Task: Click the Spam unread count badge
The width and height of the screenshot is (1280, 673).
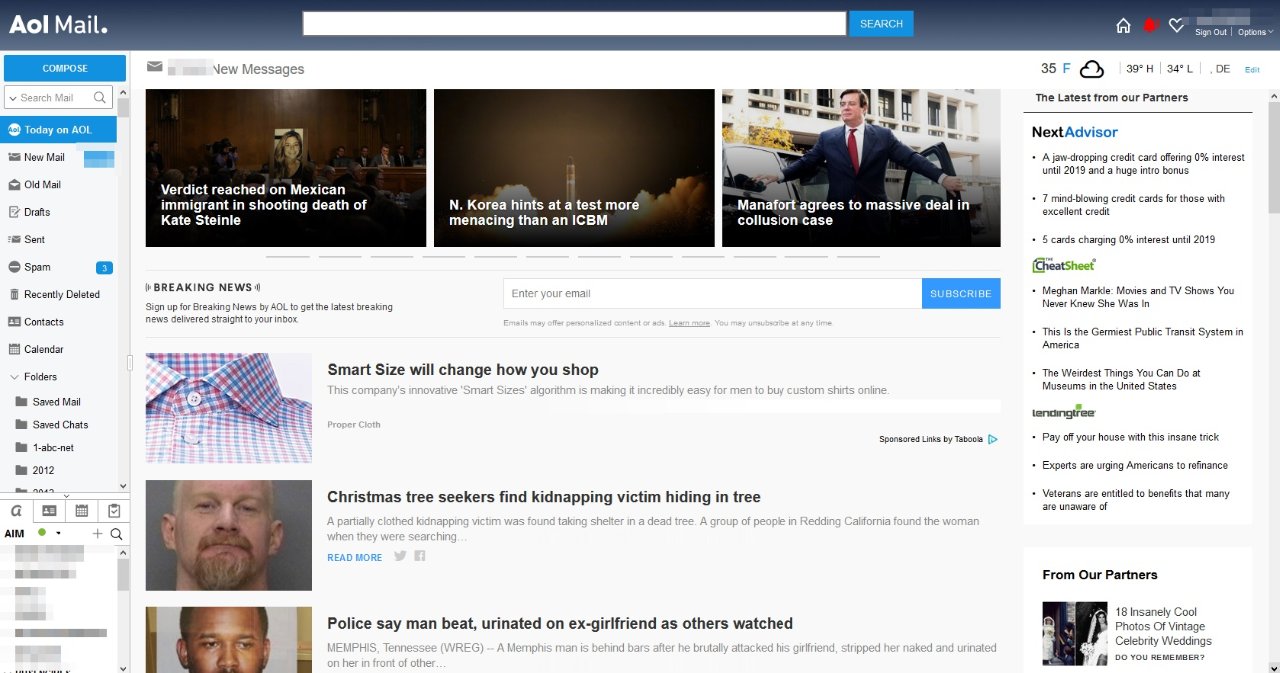Action: (104, 267)
